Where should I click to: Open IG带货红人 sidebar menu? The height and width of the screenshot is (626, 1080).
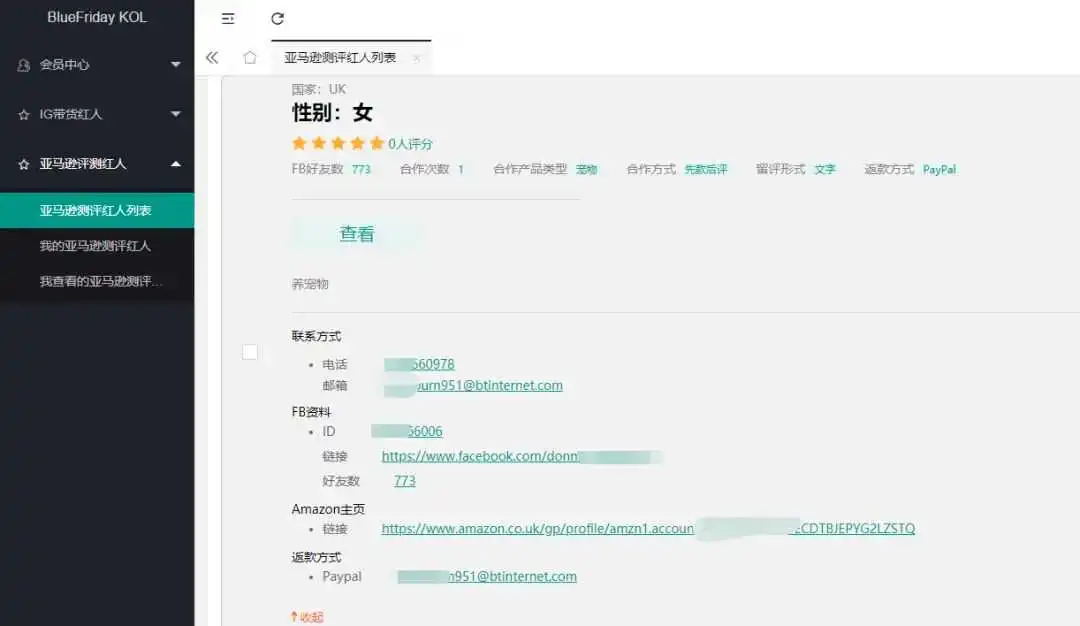point(97,114)
